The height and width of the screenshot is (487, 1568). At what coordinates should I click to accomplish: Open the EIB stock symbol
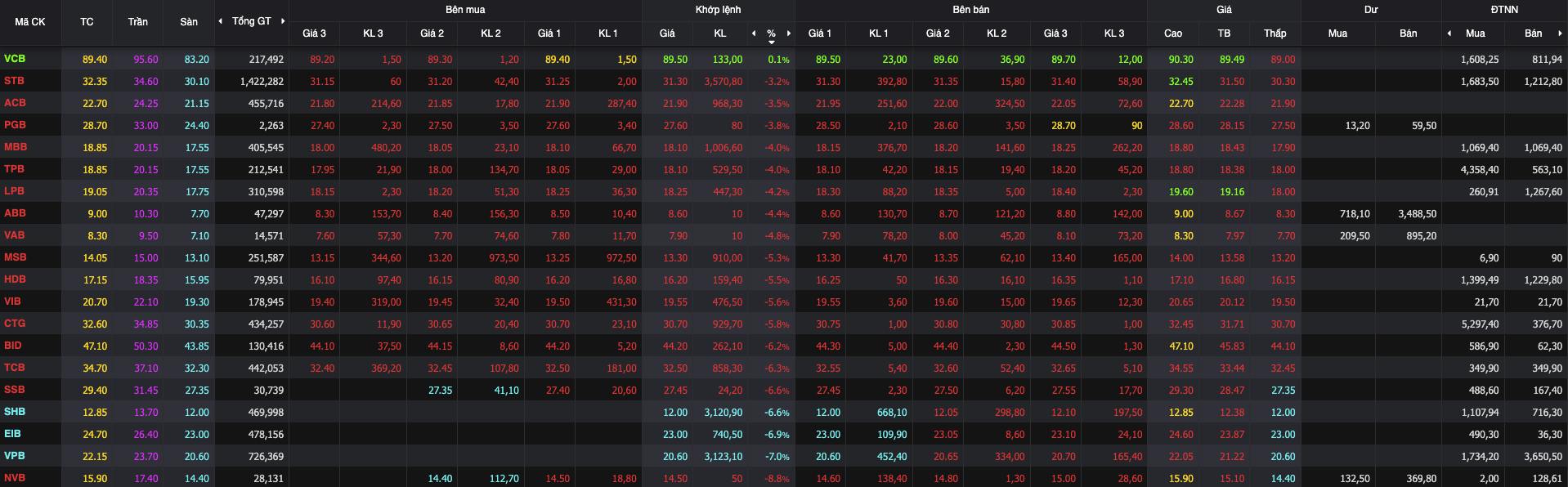pos(12,434)
